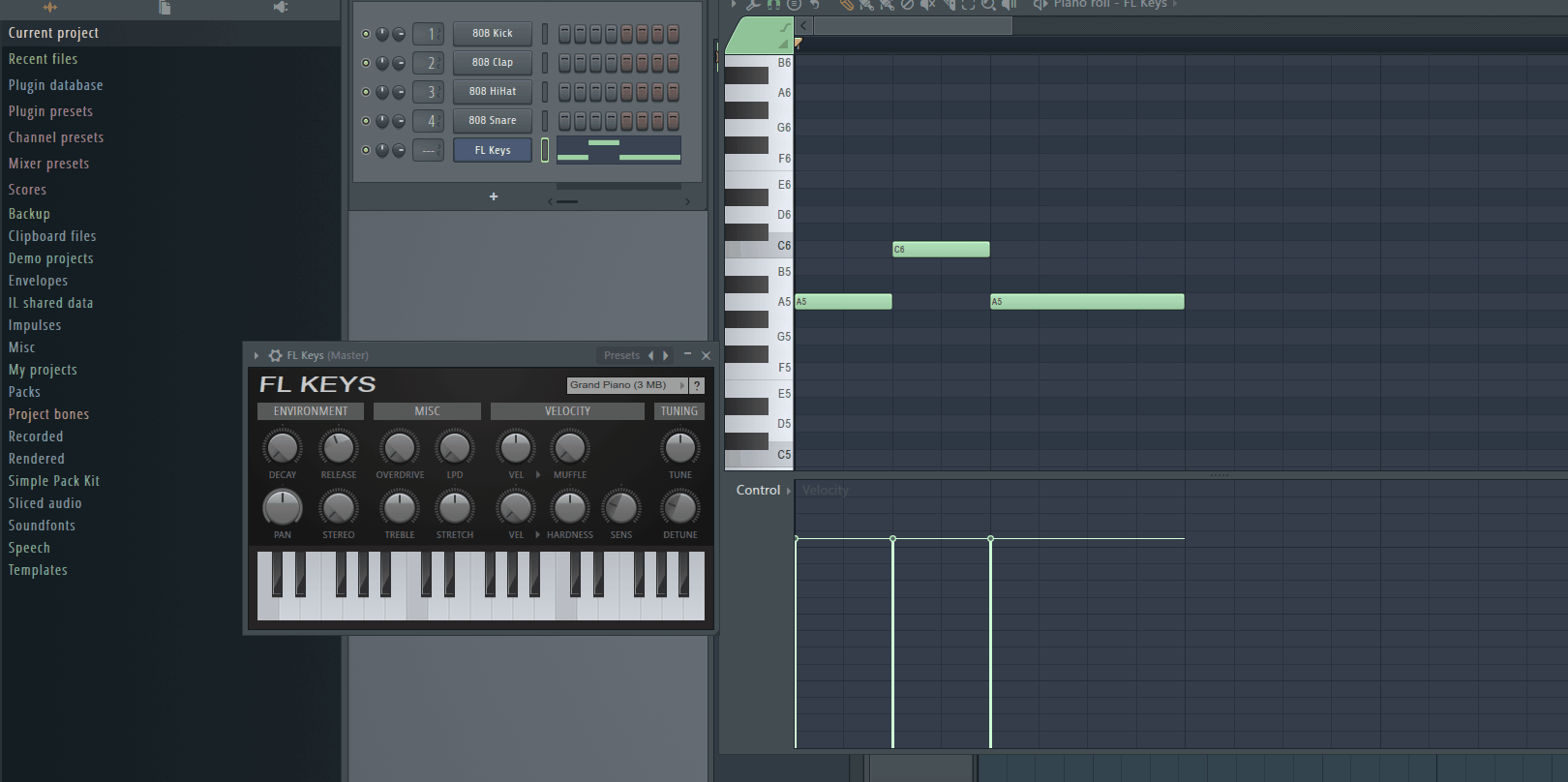The width and height of the screenshot is (1568, 782).
Task: Click the 808 Snare channel volume knob
Action: coord(399,121)
